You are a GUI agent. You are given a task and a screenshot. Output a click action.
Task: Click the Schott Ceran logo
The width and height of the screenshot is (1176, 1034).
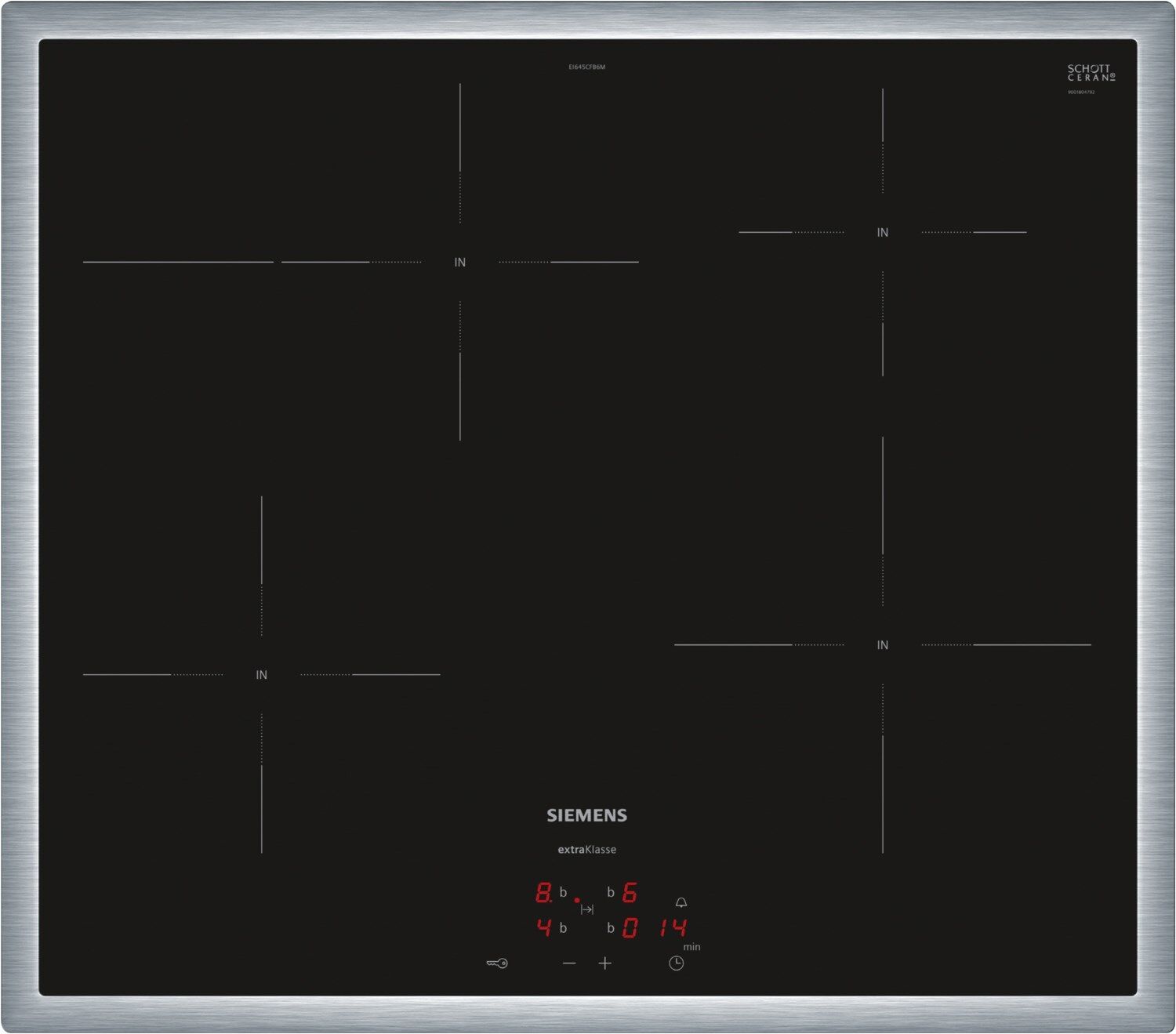1091,73
